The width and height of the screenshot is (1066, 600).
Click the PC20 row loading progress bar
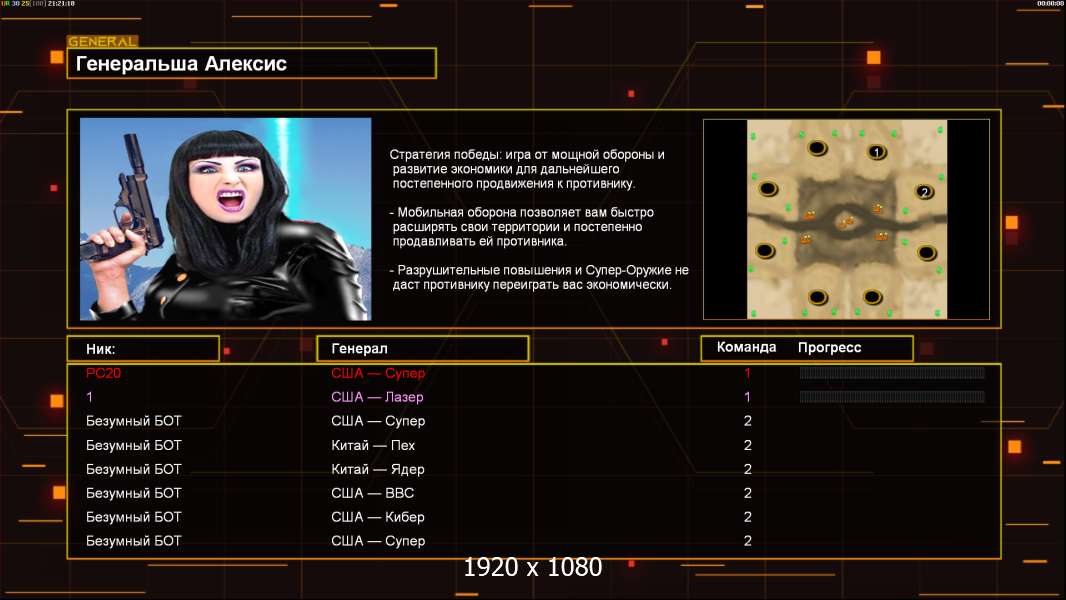pyautogui.click(x=891, y=372)
